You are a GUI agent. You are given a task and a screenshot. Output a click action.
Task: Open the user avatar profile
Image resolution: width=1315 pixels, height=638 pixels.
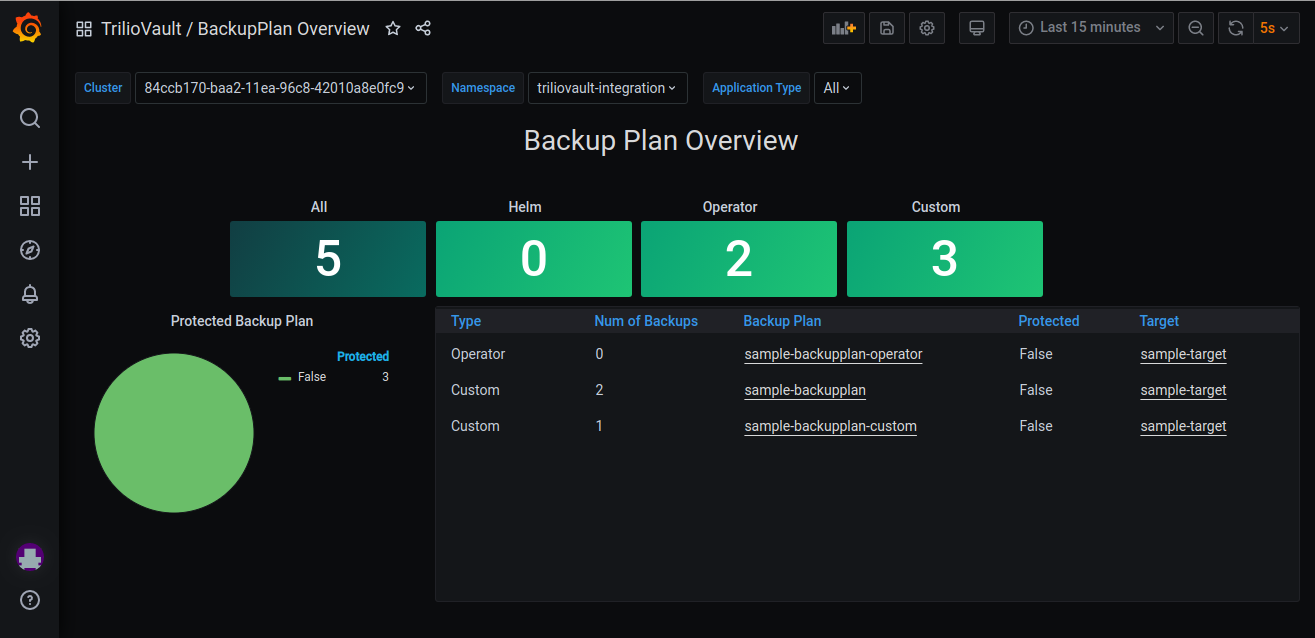30,557
